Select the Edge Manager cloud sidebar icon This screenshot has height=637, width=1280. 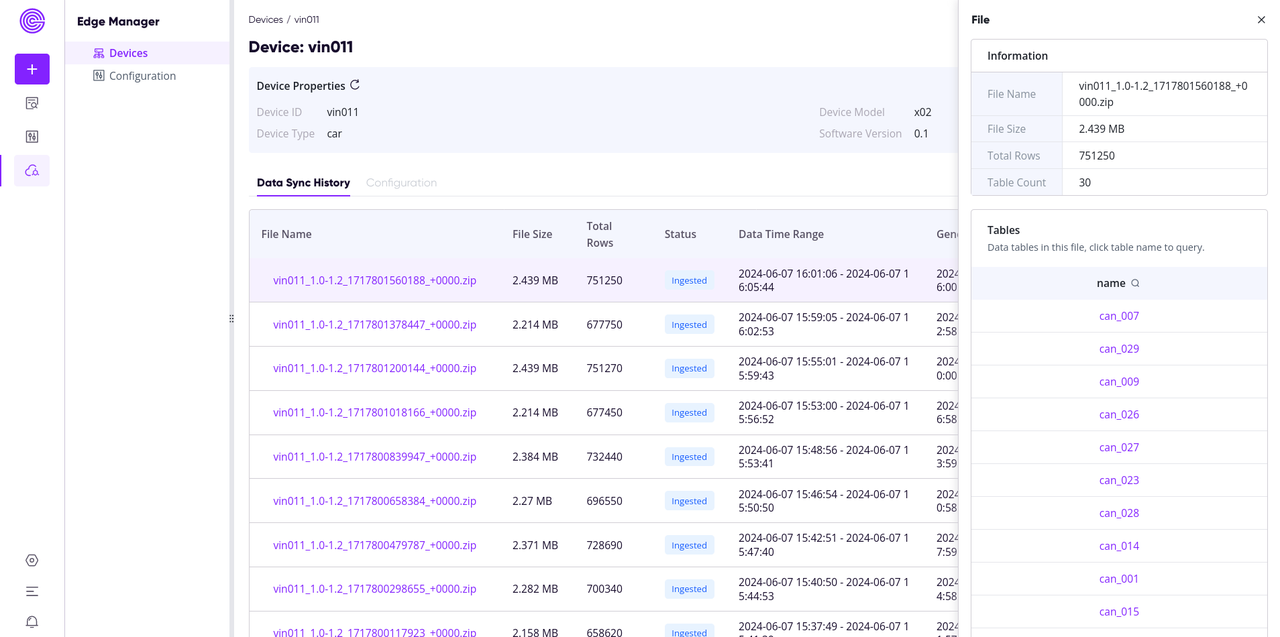[x=32, y=171]
